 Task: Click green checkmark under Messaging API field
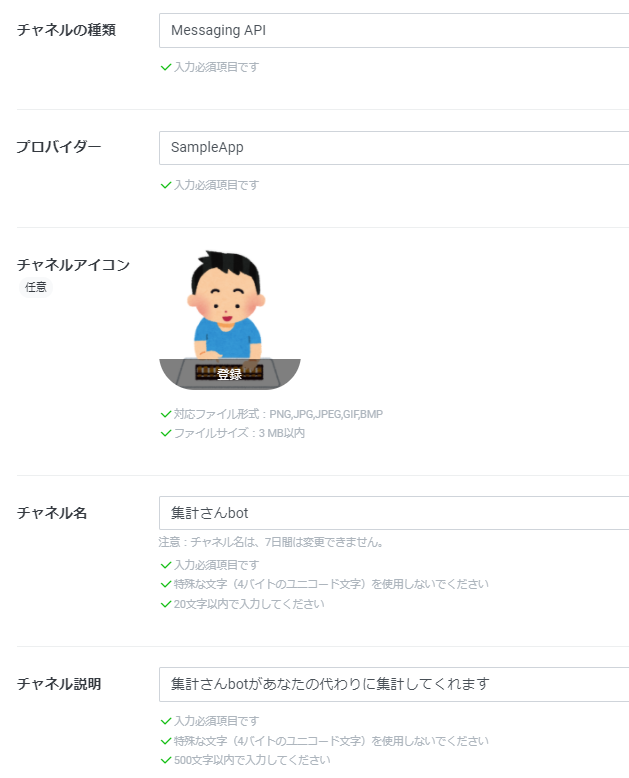pos(166,67)
